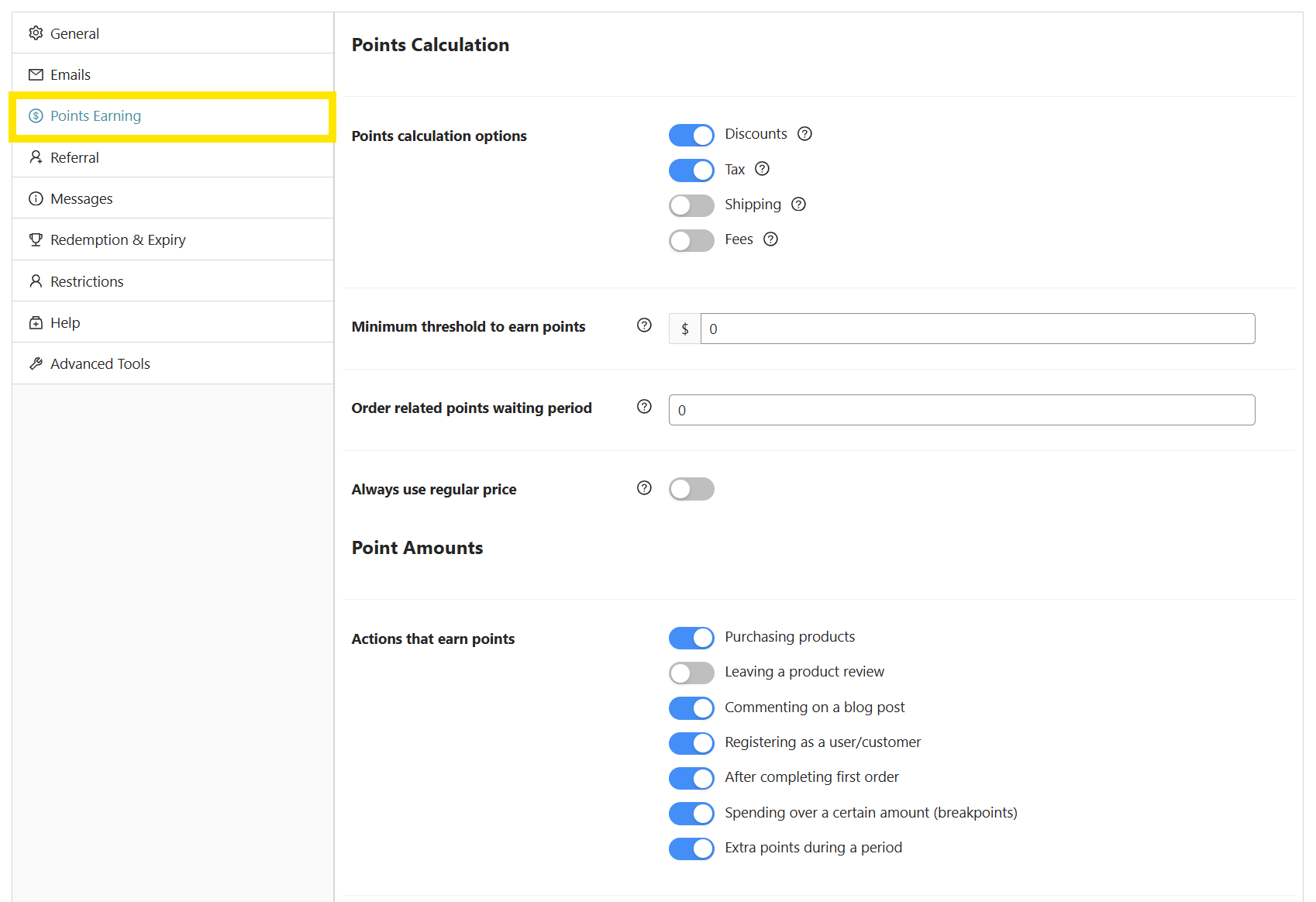Click the General gear icon
This screenshot has width=1316, height=902.
click(36, 33)
